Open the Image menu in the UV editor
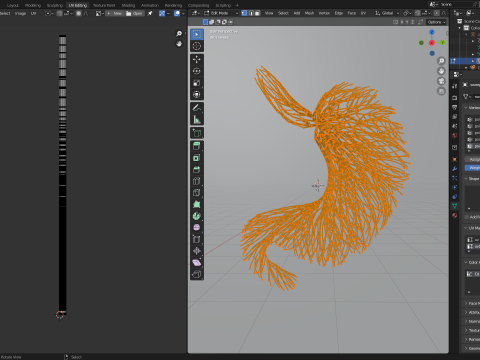Image resolution: width=480 pixels, height=360 pixels. [20, 13]
